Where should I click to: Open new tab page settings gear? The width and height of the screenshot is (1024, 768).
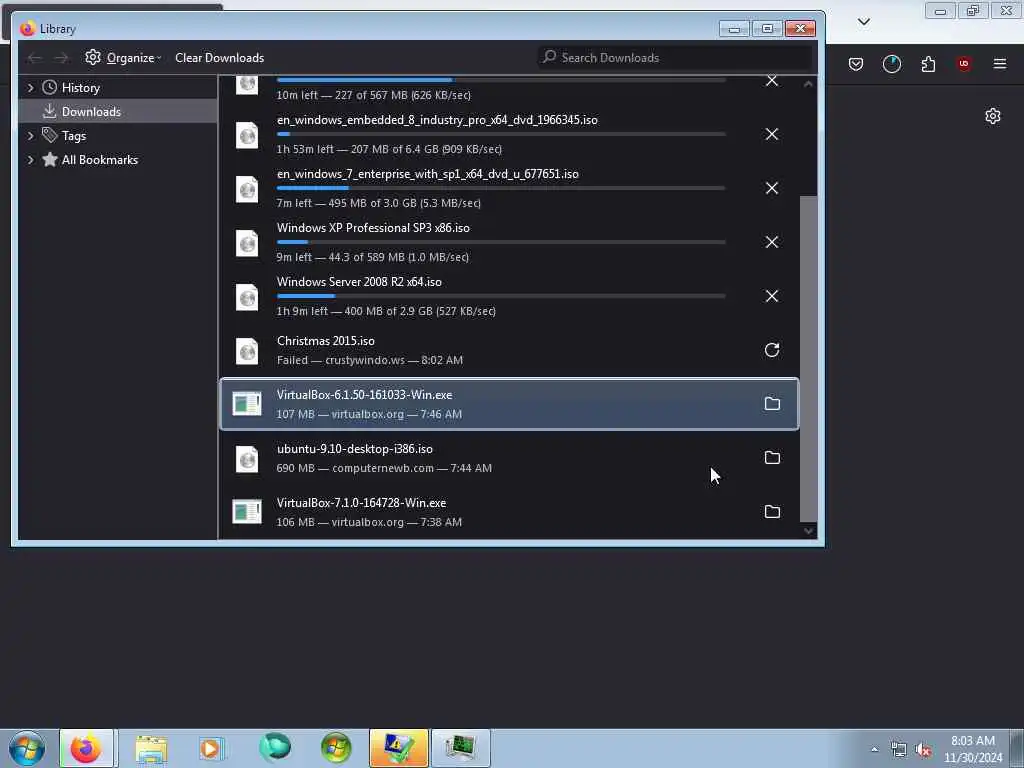993,116
